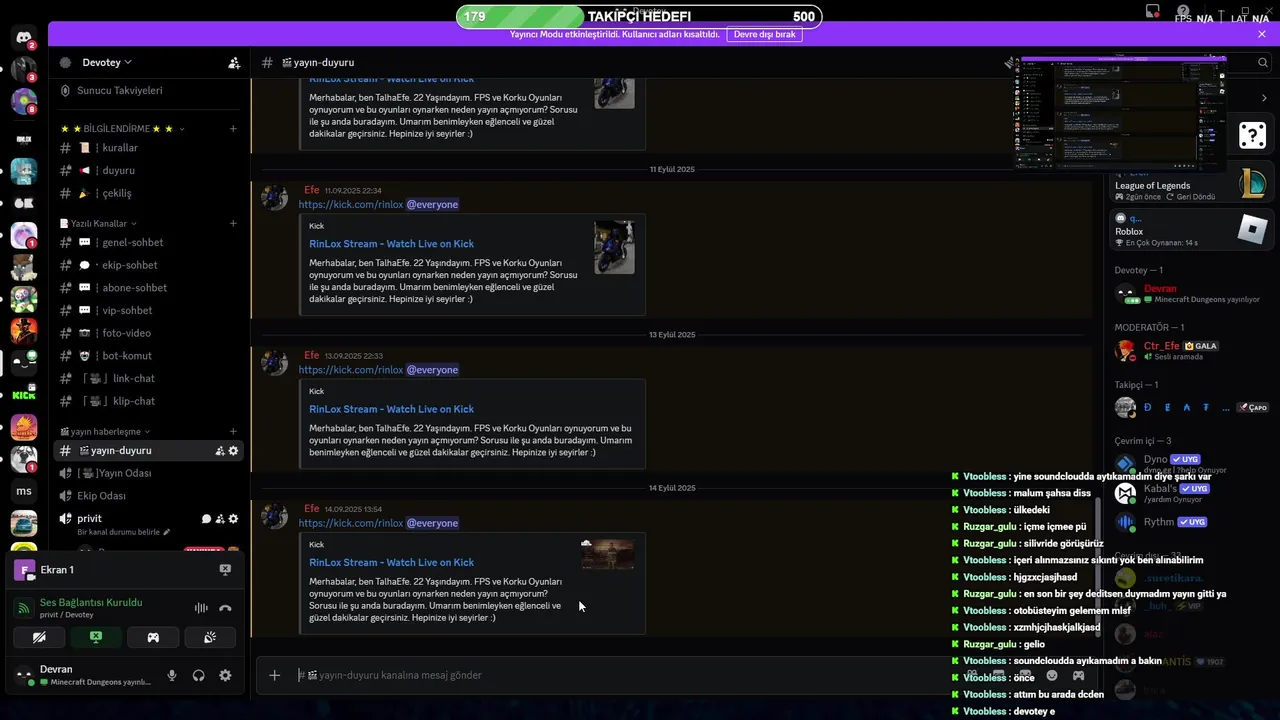Open chat bubble icon on privit channel
This screenshot has height=720, width=1280.
click(x=206, y=519)
